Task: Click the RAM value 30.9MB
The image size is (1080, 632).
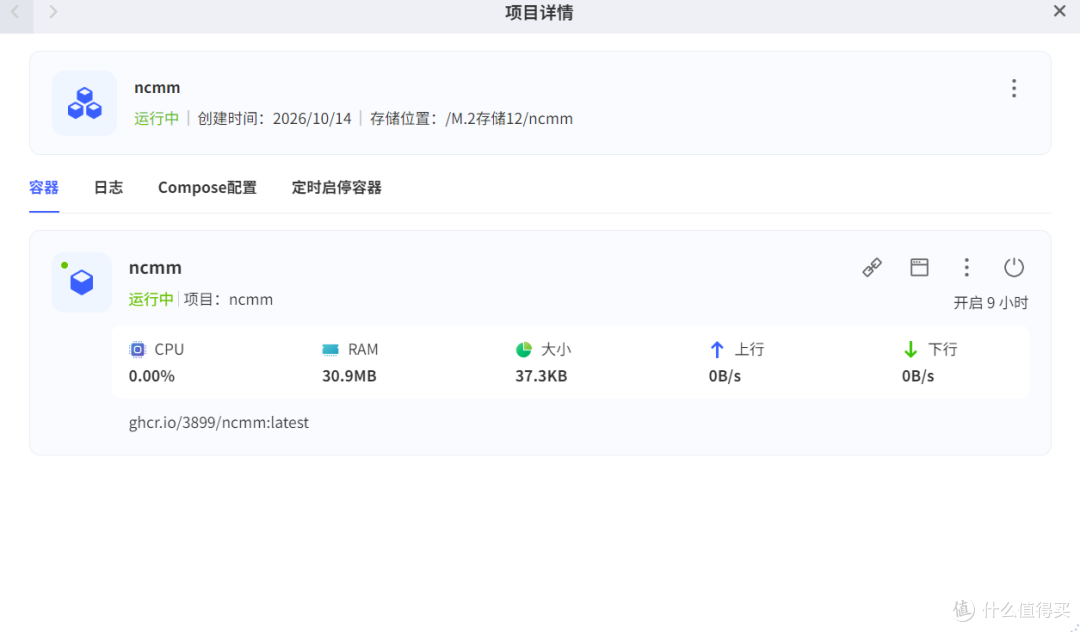Action: click(349, 376)
